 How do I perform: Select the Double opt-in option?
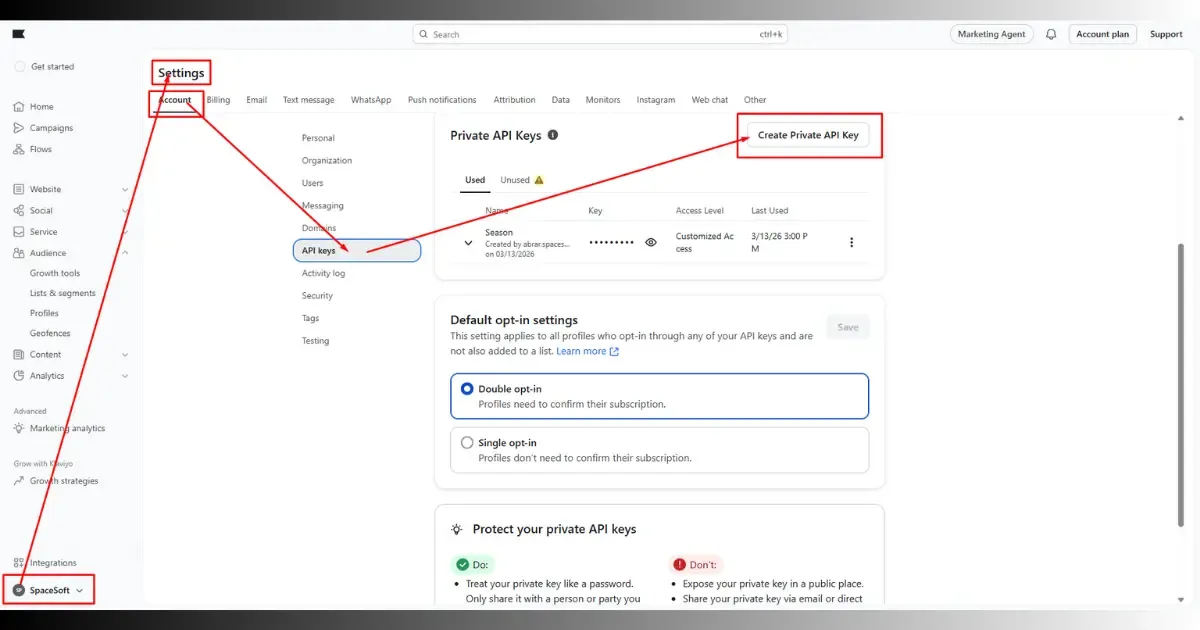[660, 396]
